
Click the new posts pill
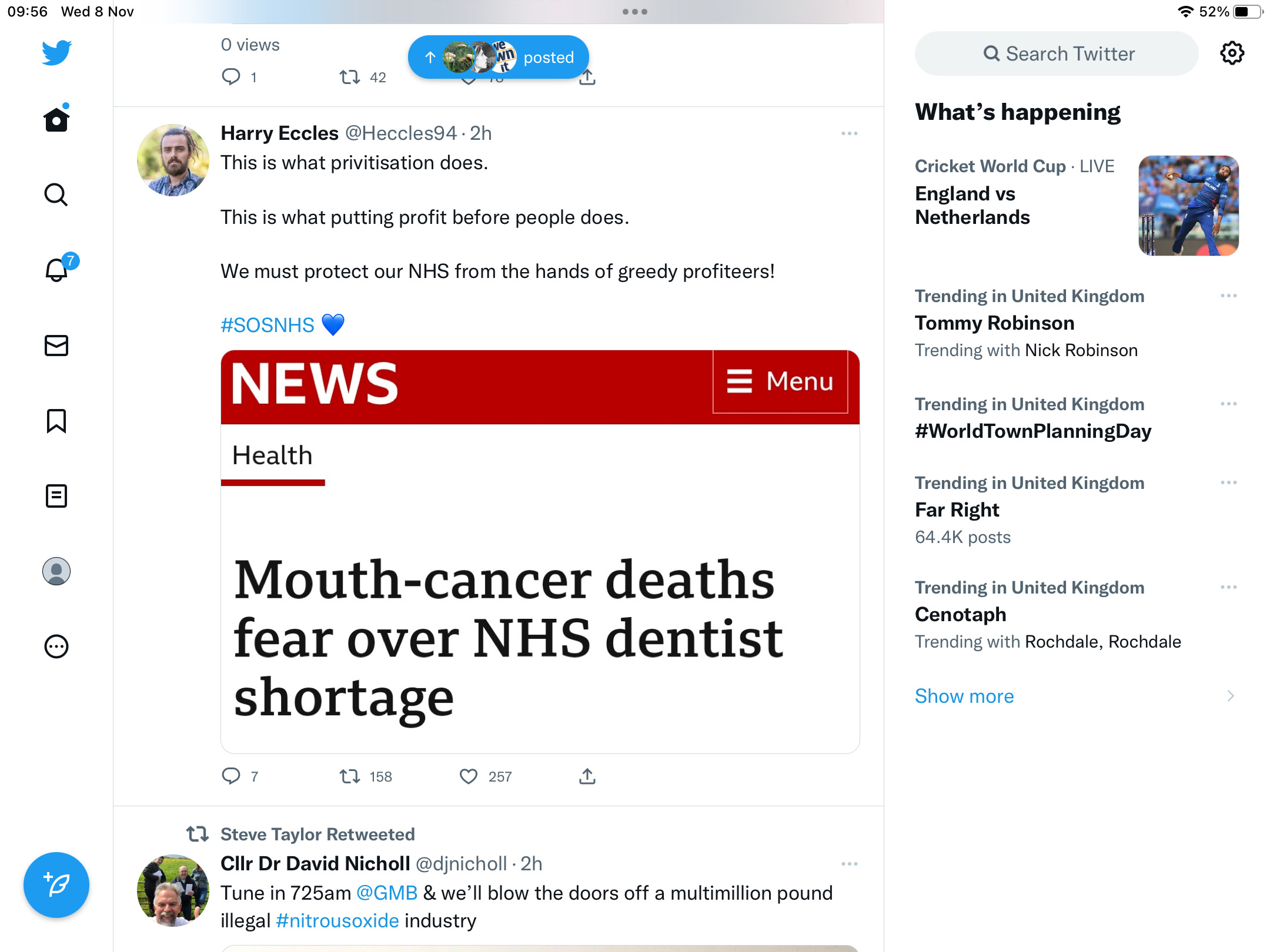pos(499,57)
